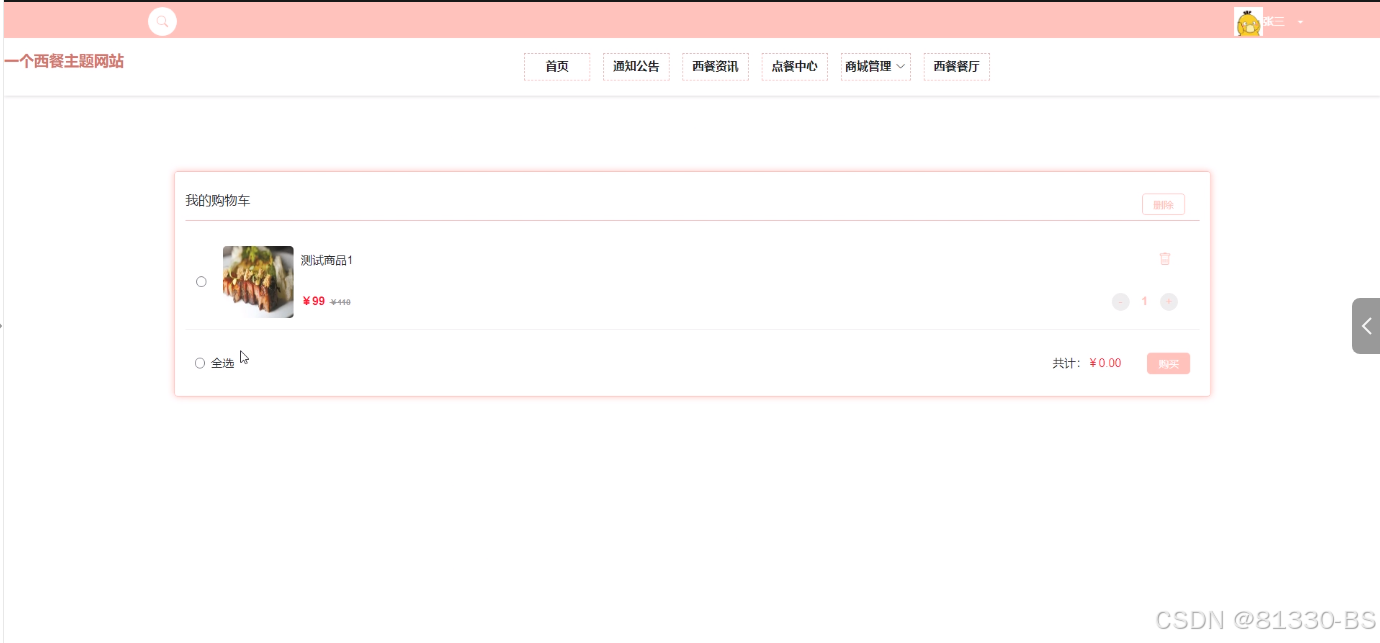Click the quantity value 1
The width and height of the screenshot is (1380, 643).
[x=1145, y=301]
